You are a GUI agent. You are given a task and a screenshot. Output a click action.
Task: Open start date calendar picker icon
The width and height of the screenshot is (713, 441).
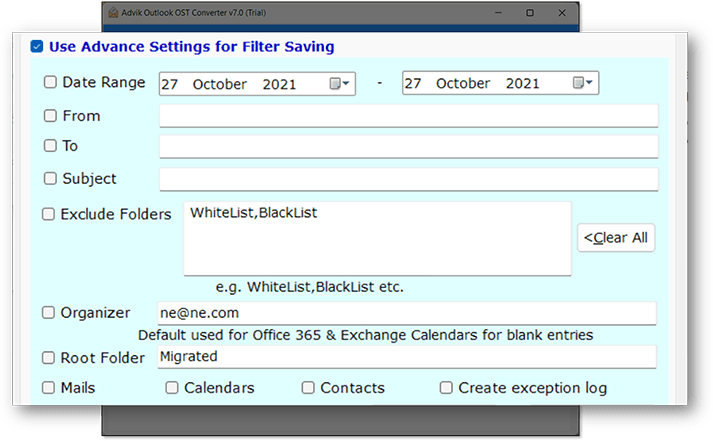339,84
